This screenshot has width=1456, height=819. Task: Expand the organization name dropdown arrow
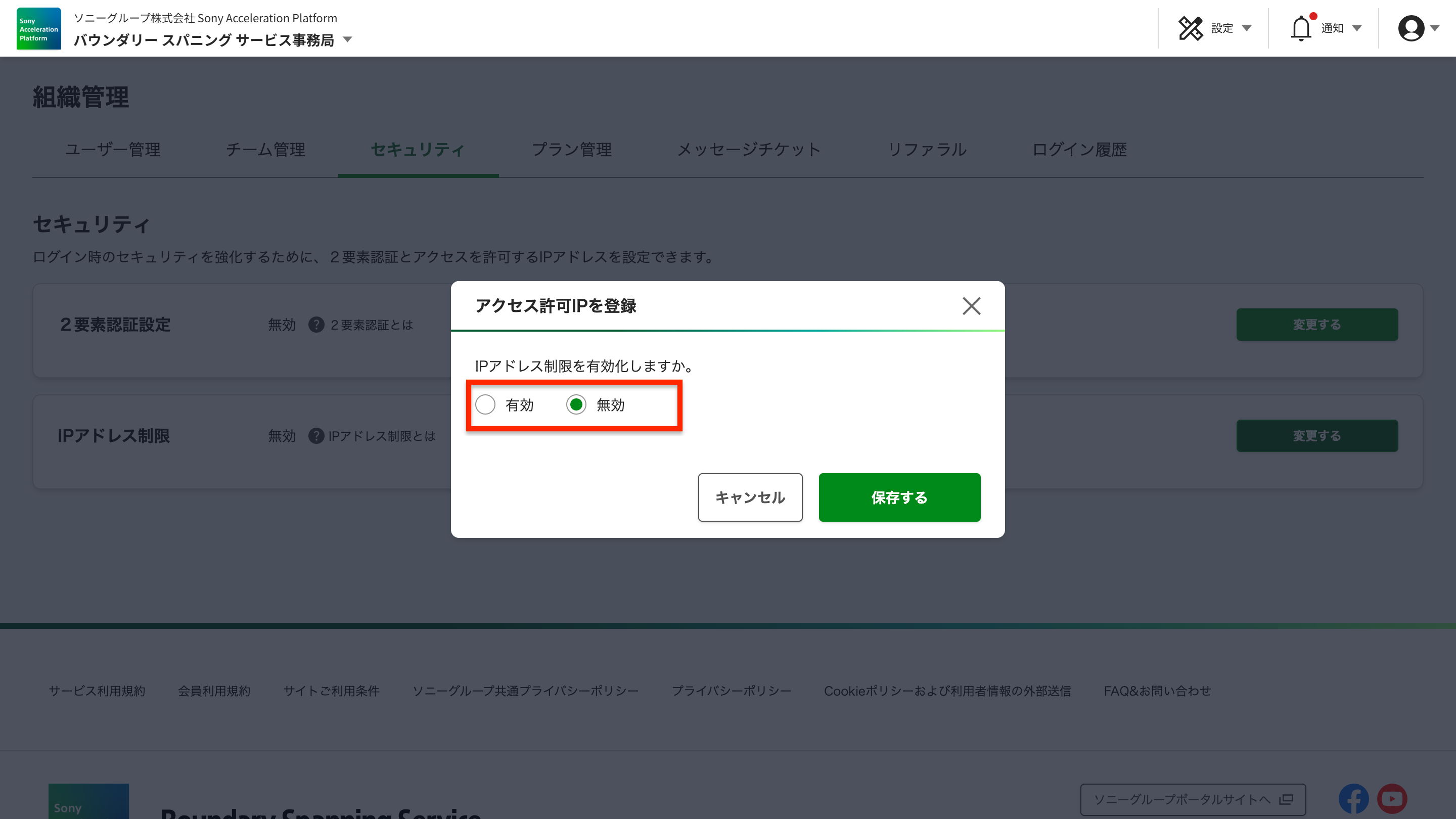point(348,40)
